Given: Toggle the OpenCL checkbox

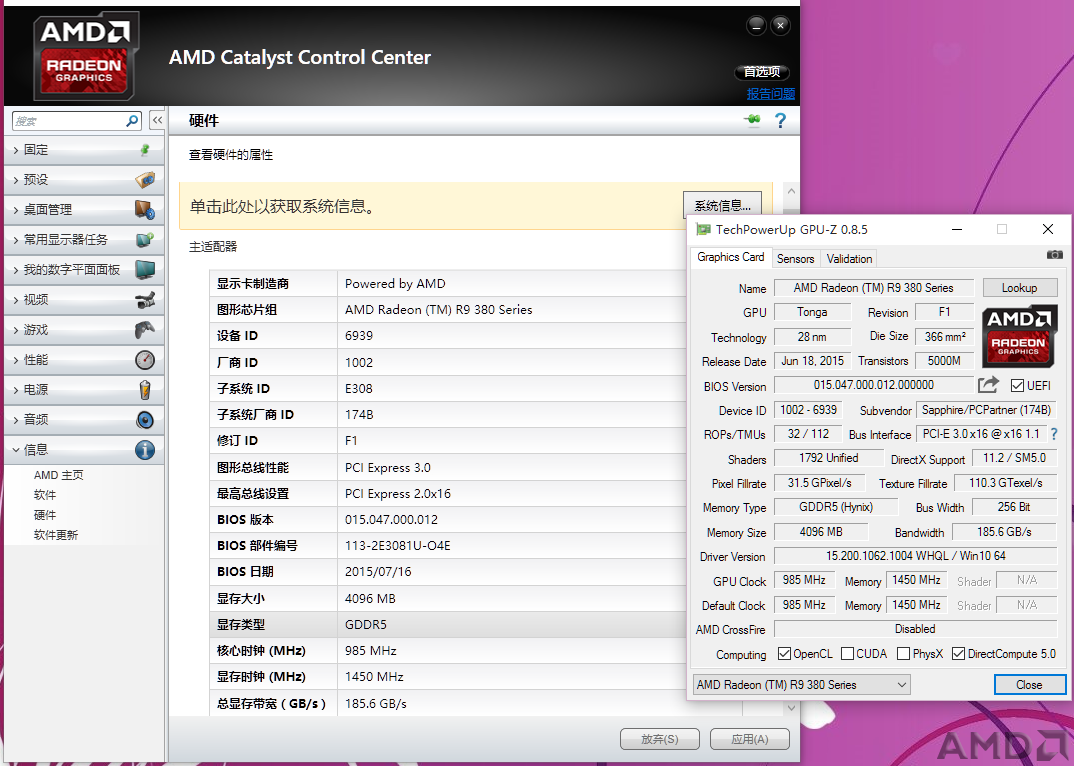Looking at the screenshot, I should coord(784,654).
